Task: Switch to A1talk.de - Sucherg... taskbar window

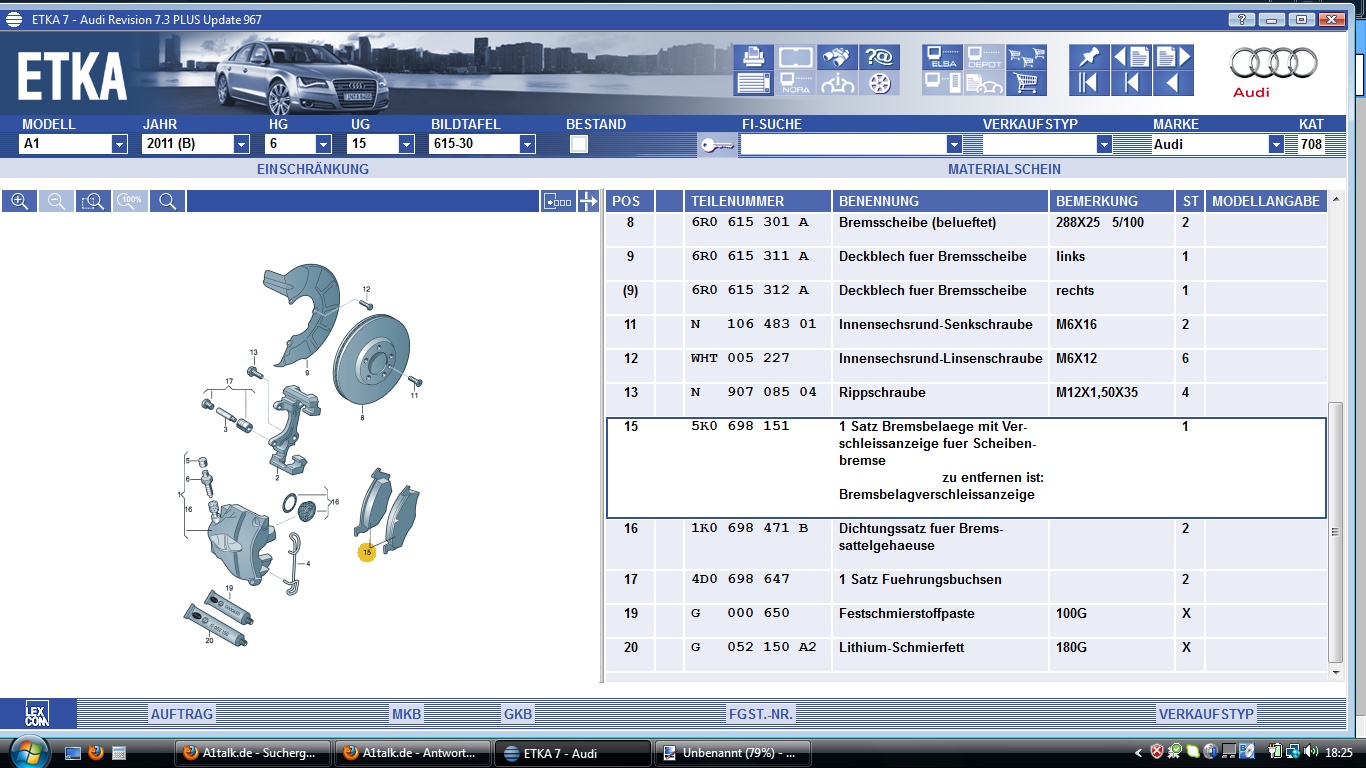Action: tap(251, 753)
